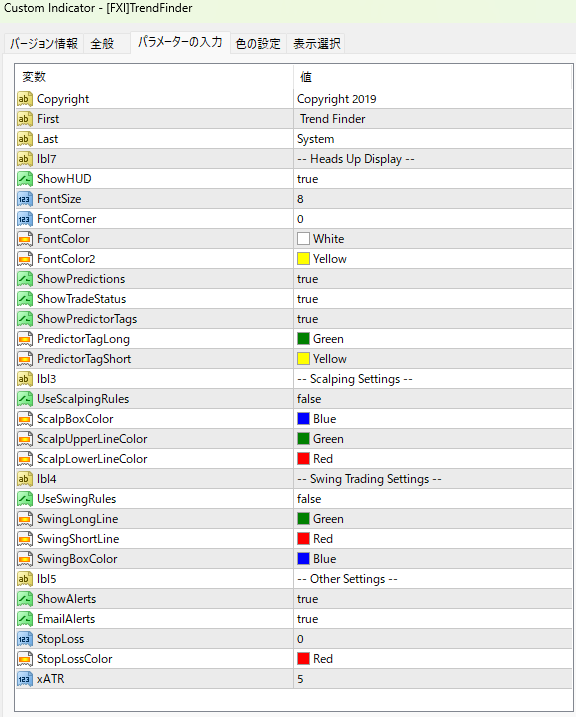Click the integer icon beside FontSize

pos(25,199)
